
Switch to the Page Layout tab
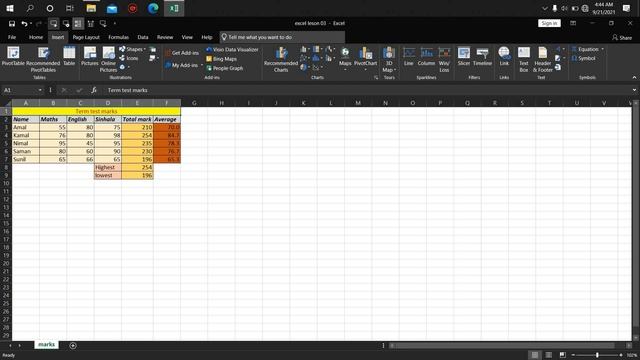(x=86, y=37)
